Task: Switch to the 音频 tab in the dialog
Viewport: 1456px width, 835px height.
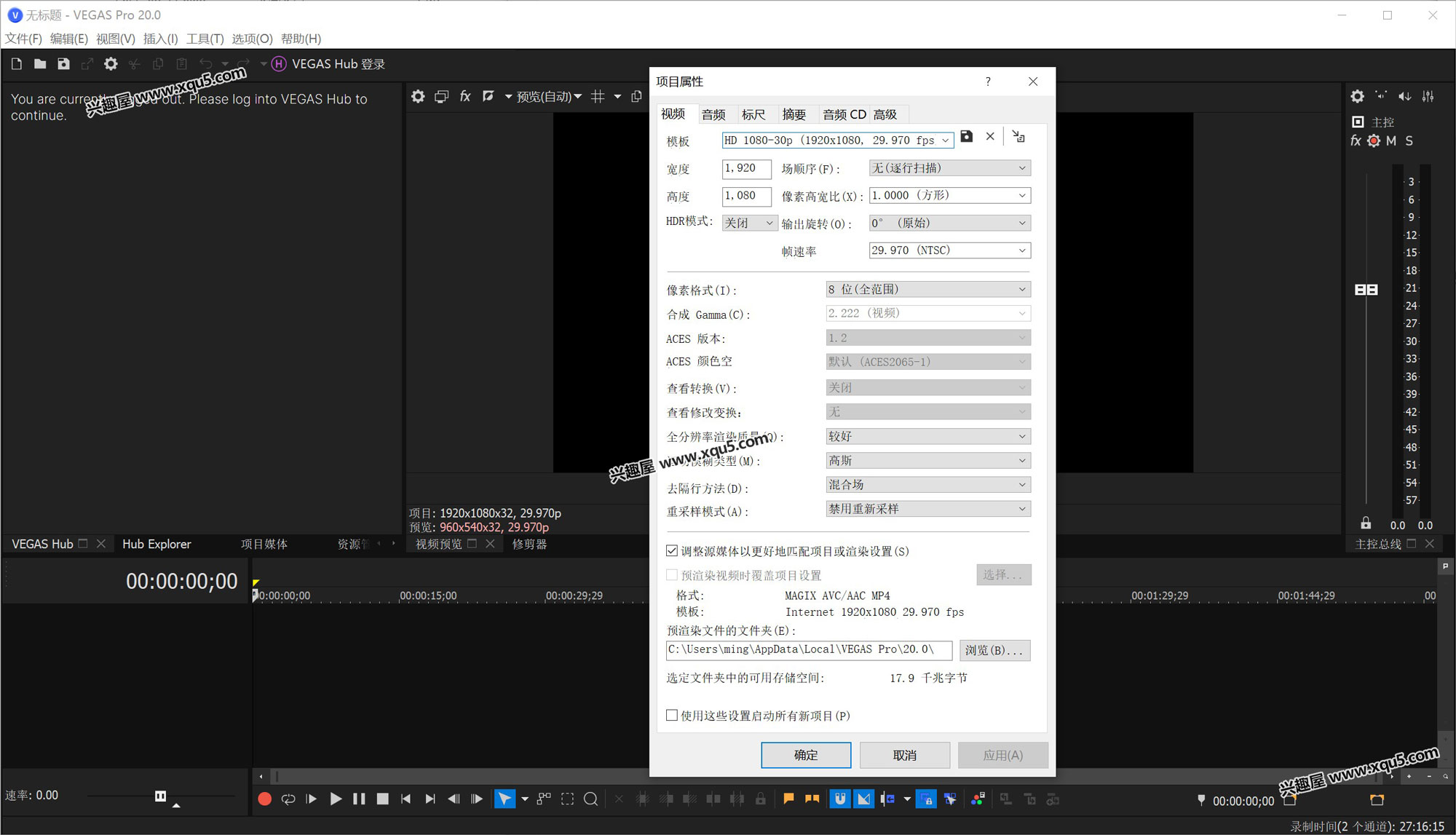Action: click(713, 114)
